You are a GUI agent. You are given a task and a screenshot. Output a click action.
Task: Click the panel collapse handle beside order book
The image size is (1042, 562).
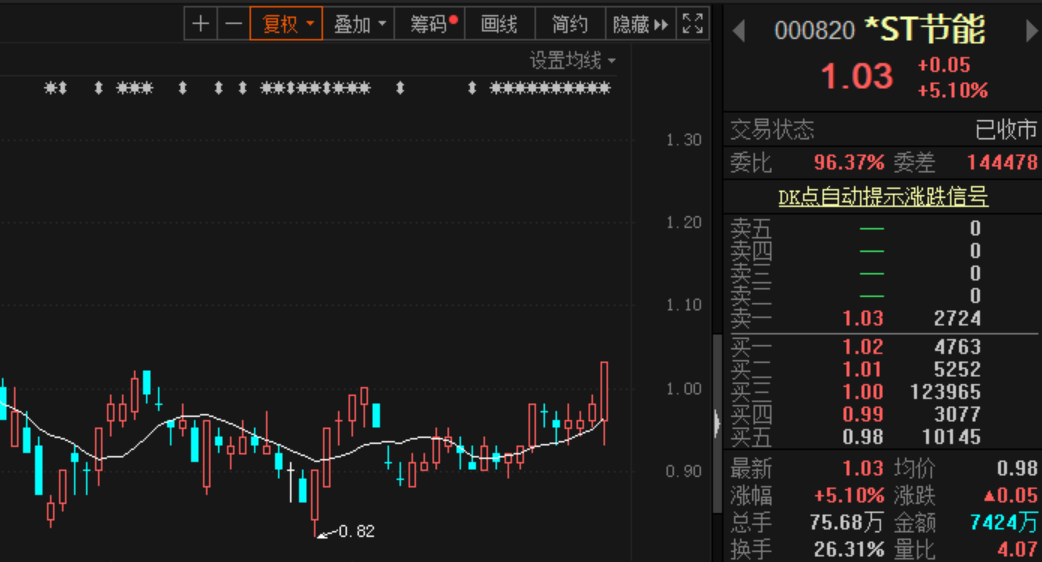pos(716,424)
